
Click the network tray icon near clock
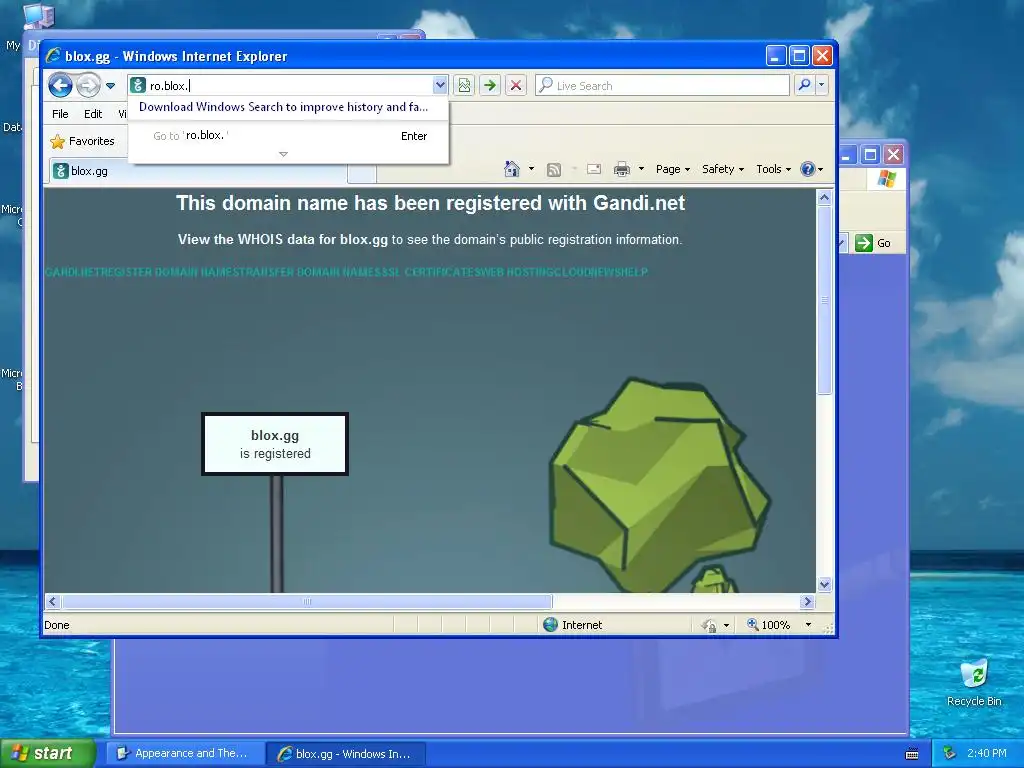[950, 754]
